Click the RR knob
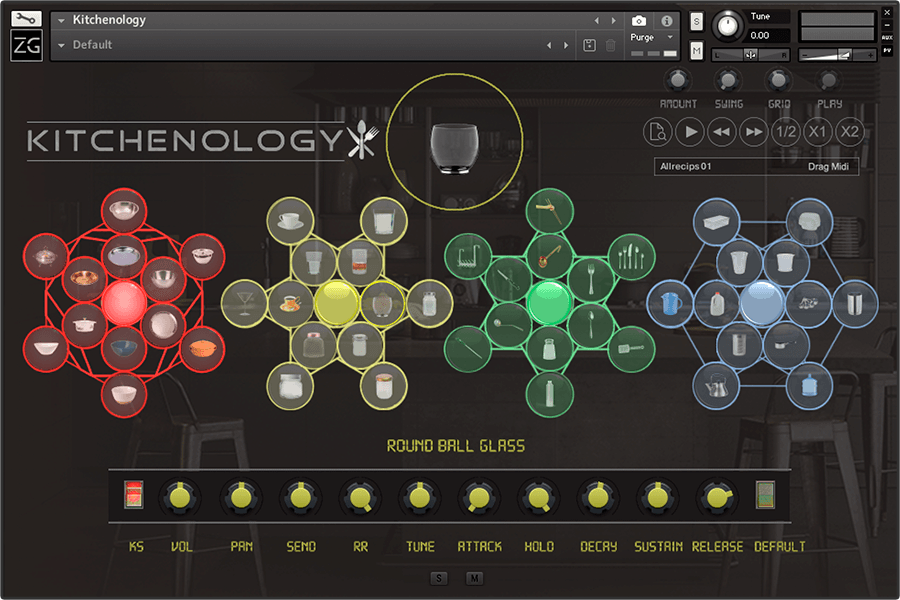 (x=360, y=497)
